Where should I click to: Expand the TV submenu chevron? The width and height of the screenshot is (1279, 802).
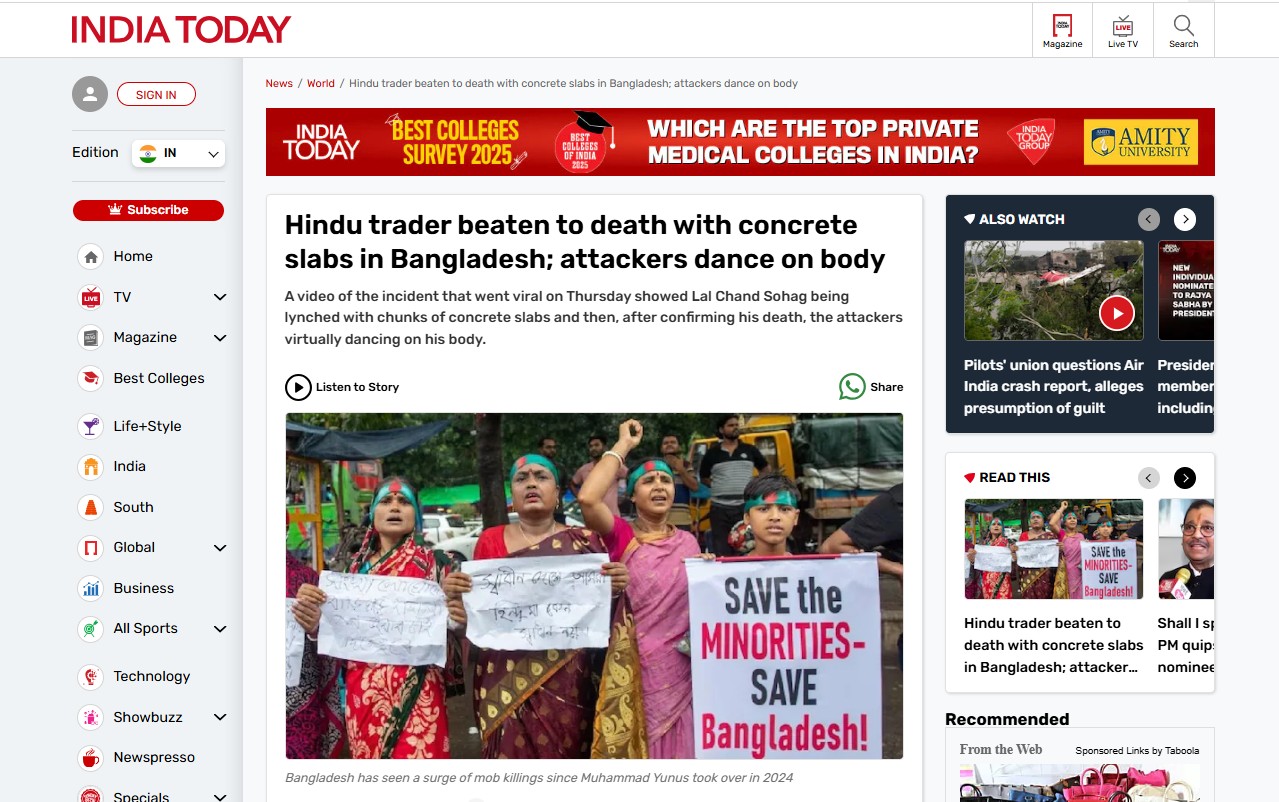tap(220, 297)
